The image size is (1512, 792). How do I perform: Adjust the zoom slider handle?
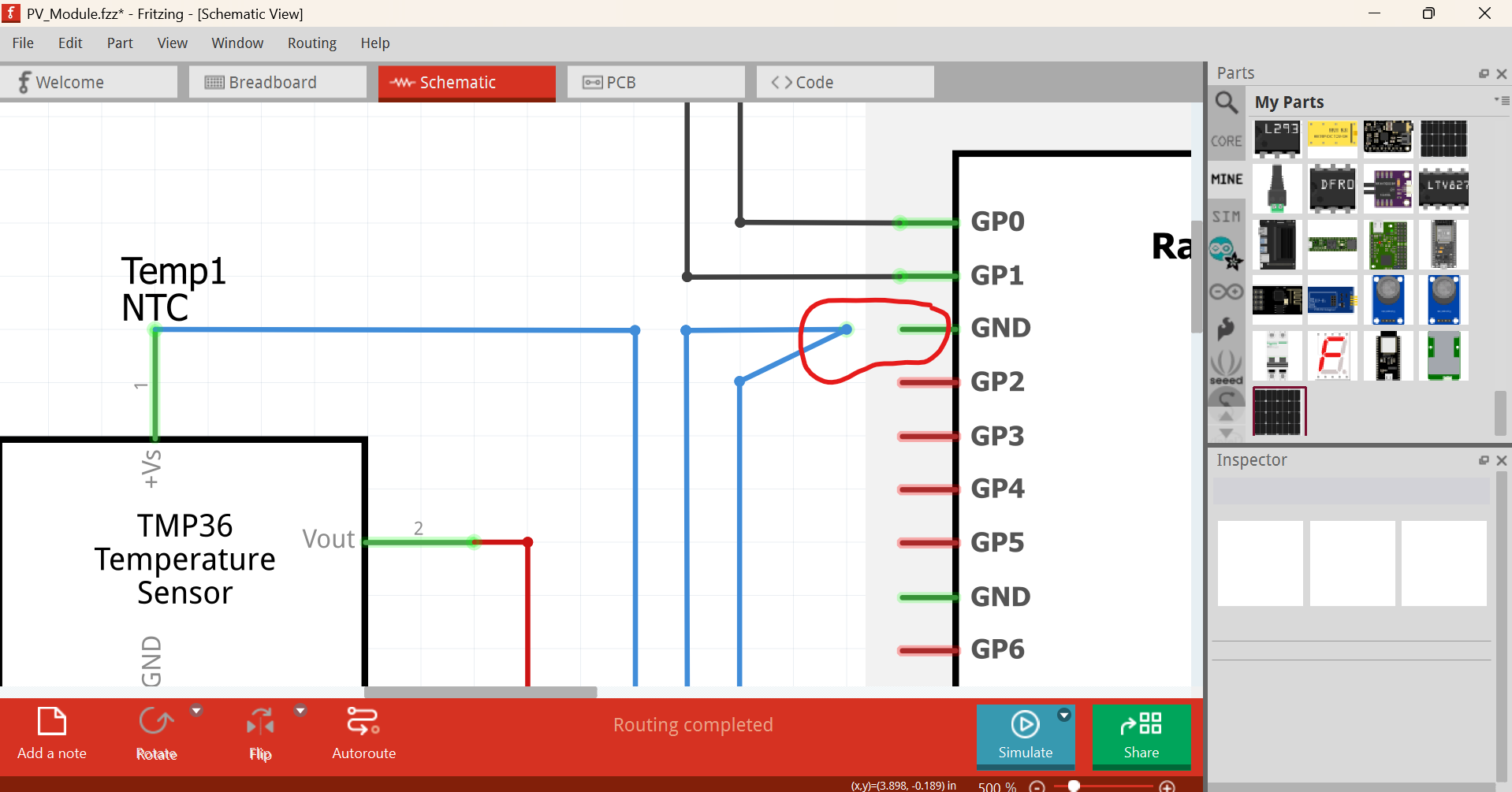click(x=1074, y=786)
